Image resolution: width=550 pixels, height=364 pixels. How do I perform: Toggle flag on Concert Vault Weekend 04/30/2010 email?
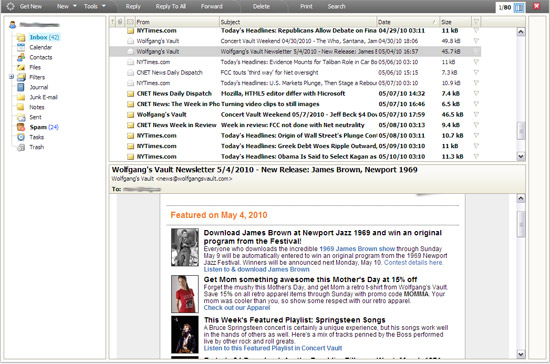[x=476, y=41]
